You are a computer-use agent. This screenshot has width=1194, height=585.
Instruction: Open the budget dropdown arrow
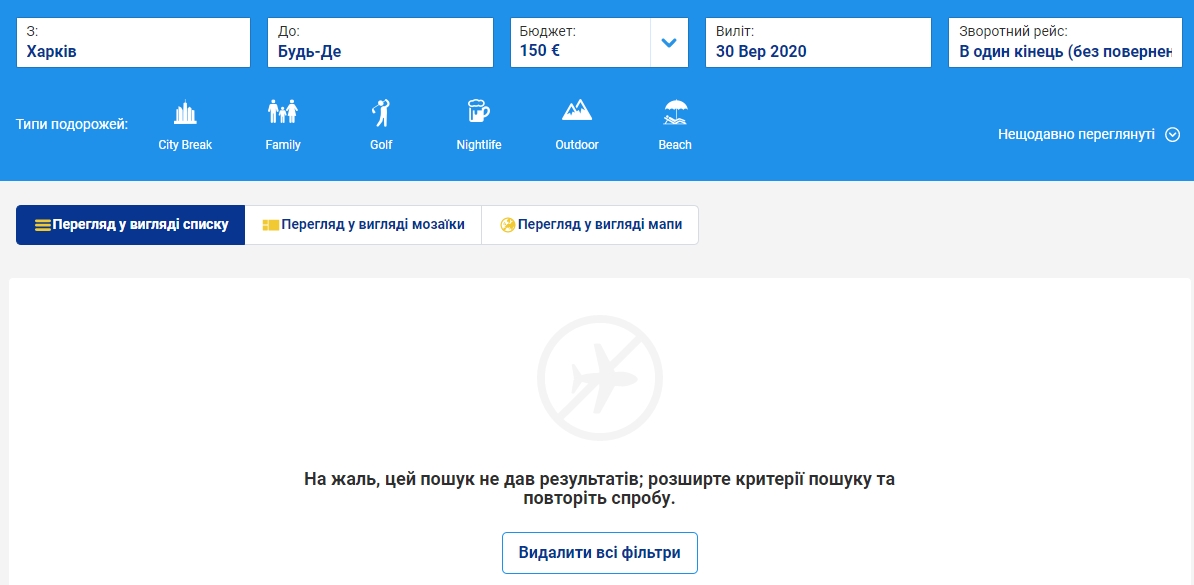[669, 42]
